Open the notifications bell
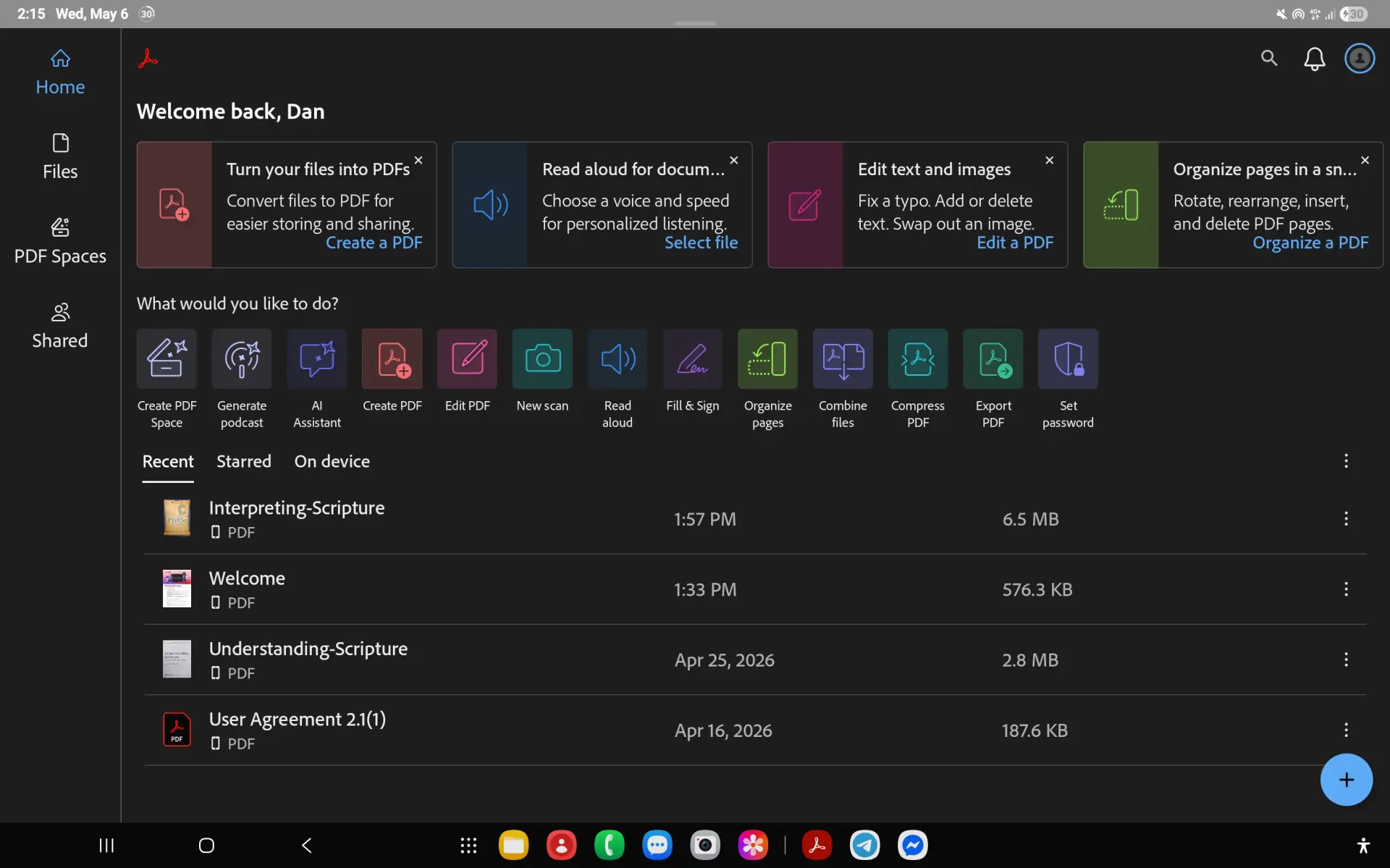 coord(1315,59)
